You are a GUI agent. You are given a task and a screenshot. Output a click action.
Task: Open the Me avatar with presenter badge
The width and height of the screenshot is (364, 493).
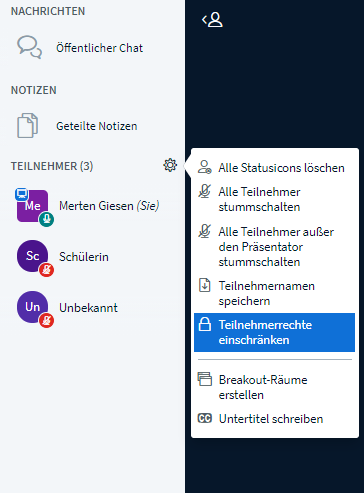[x=33, y=206]
